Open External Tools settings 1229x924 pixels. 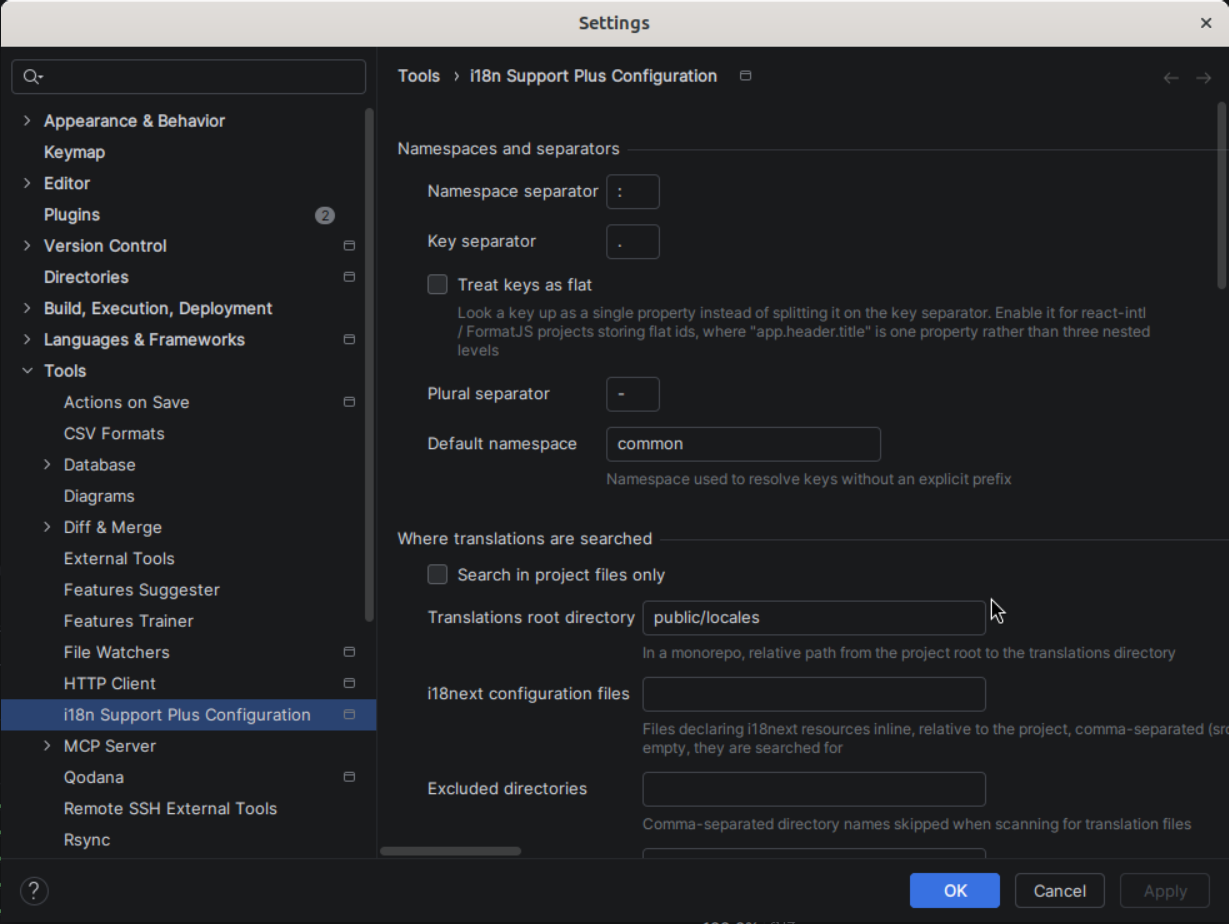119,558
